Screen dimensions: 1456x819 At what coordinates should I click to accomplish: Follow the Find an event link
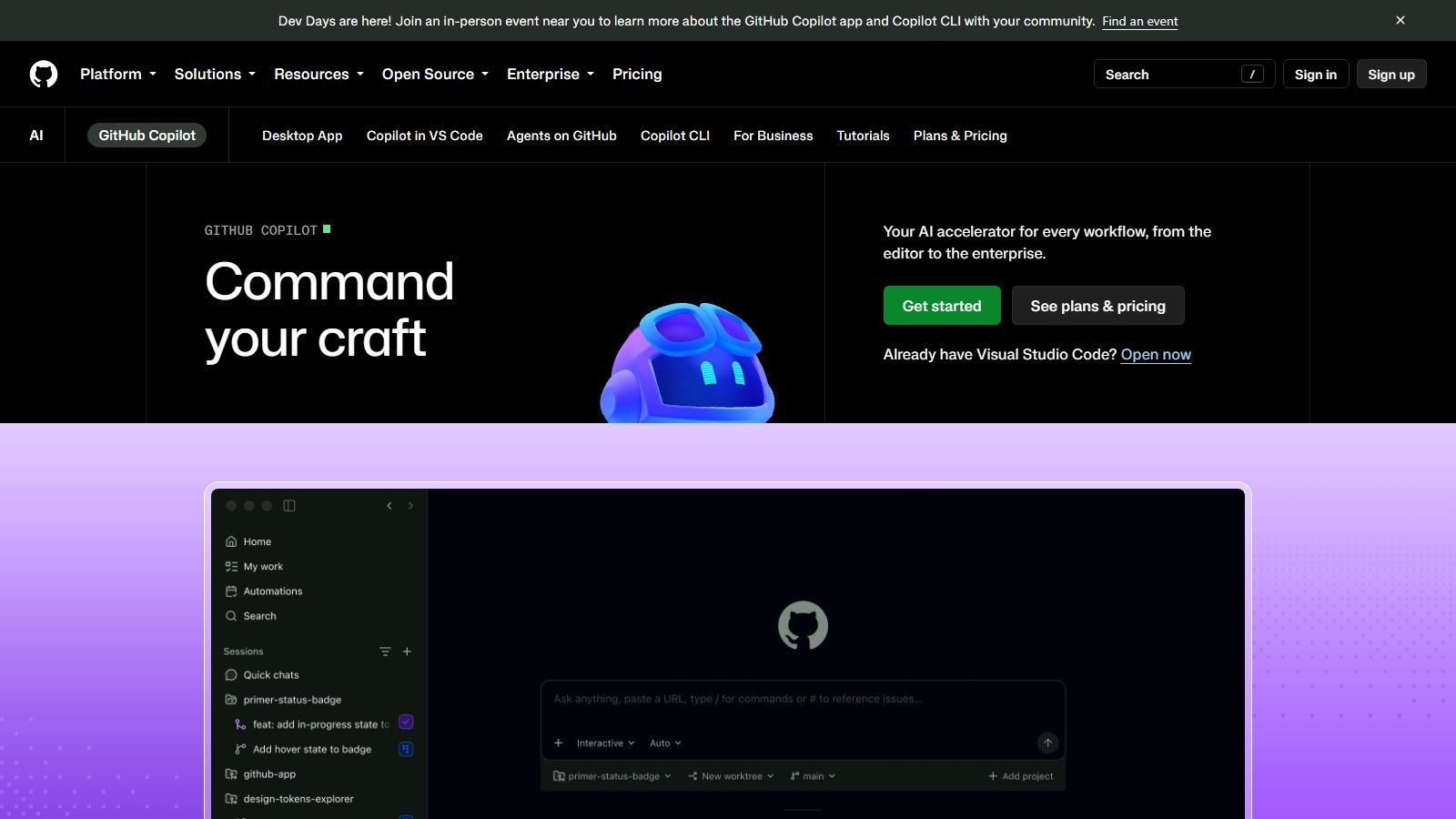tap(1139, 21)
